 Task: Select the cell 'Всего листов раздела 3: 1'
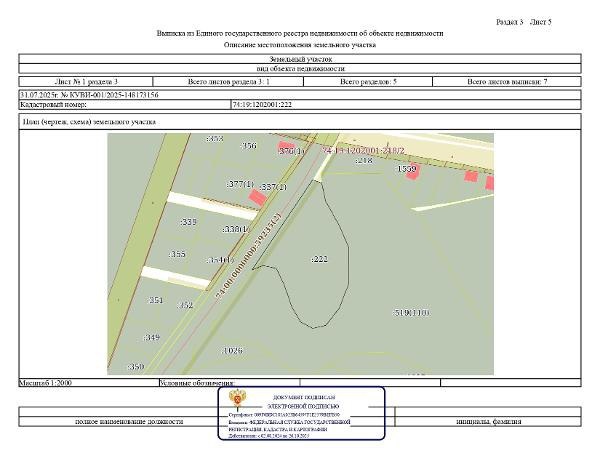[228, 81]
